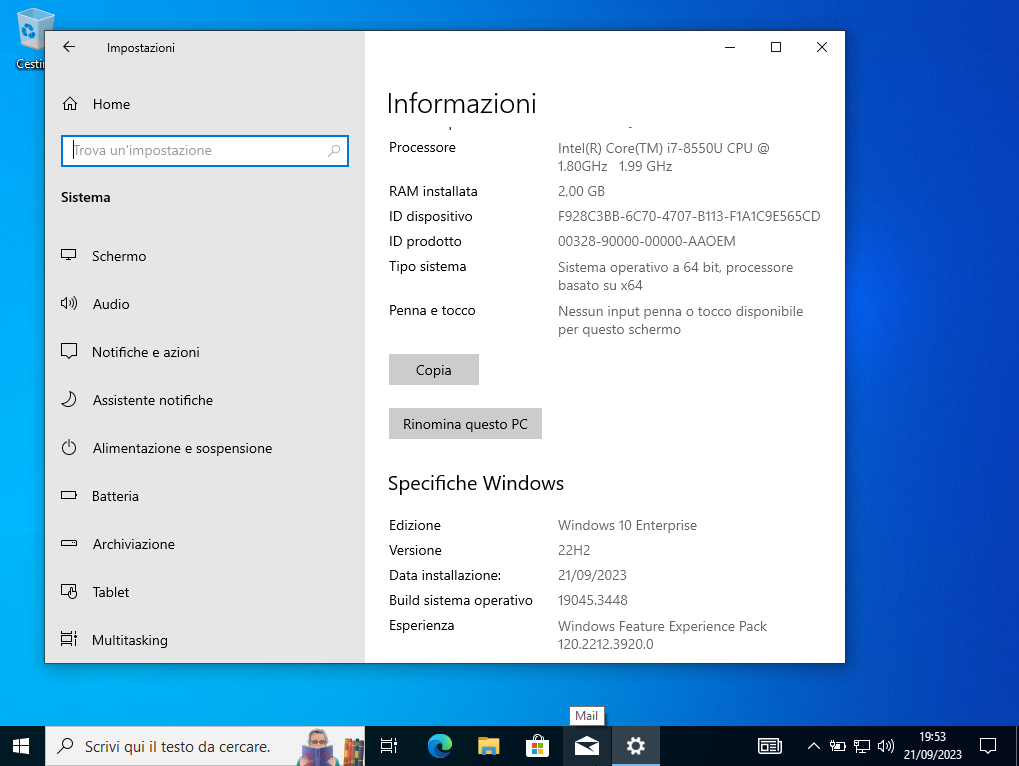Open the Archiviazione settings page
Screen dimensions: 1019x766
[205, 544]
